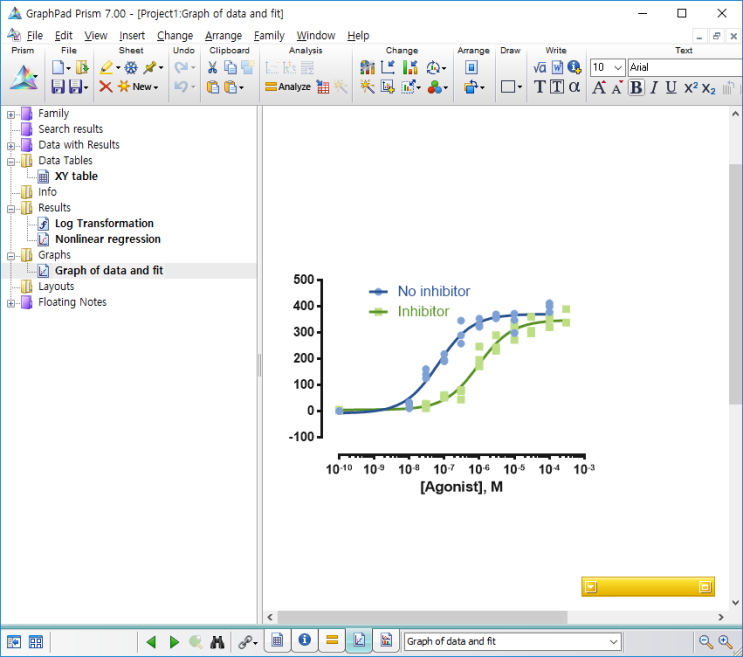Screen dimensions: 743x657
Task: Toggle bold text formatting
Action: pos(636,87)
